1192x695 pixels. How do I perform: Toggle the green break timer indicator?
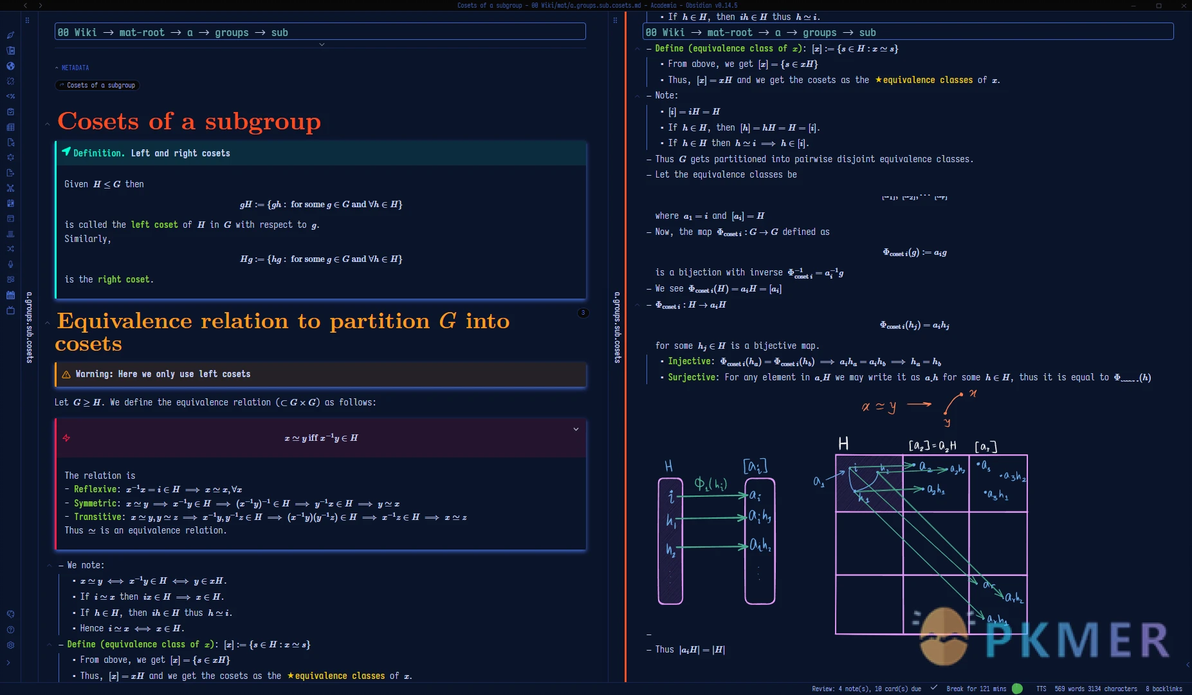(1017, 688)
